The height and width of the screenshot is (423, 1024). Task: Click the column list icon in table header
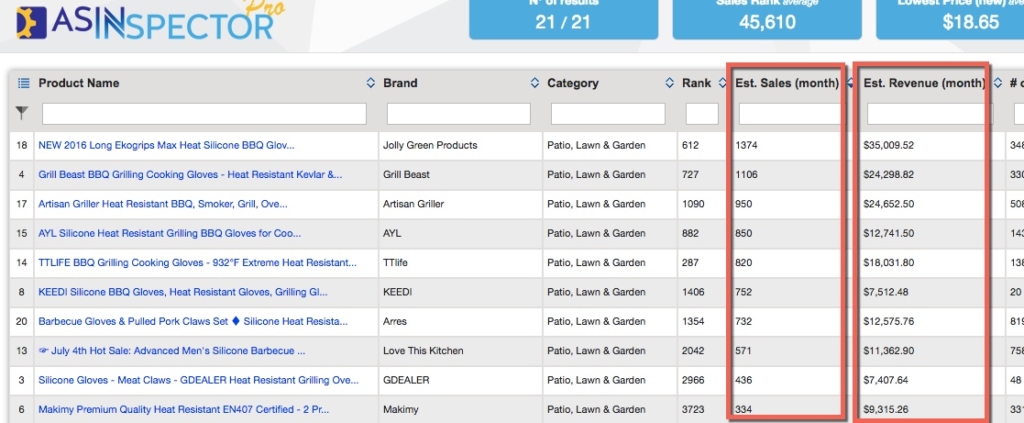pos(23,83)
